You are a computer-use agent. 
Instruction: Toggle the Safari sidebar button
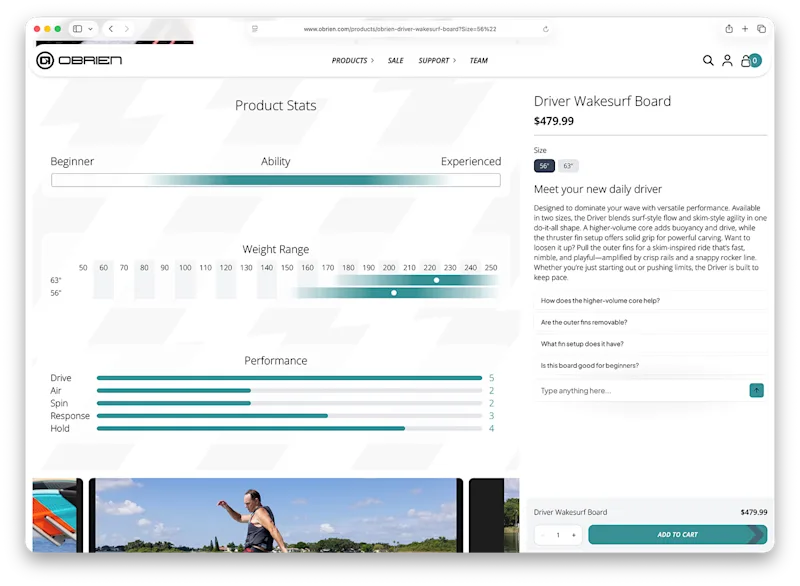pos(78,29)
